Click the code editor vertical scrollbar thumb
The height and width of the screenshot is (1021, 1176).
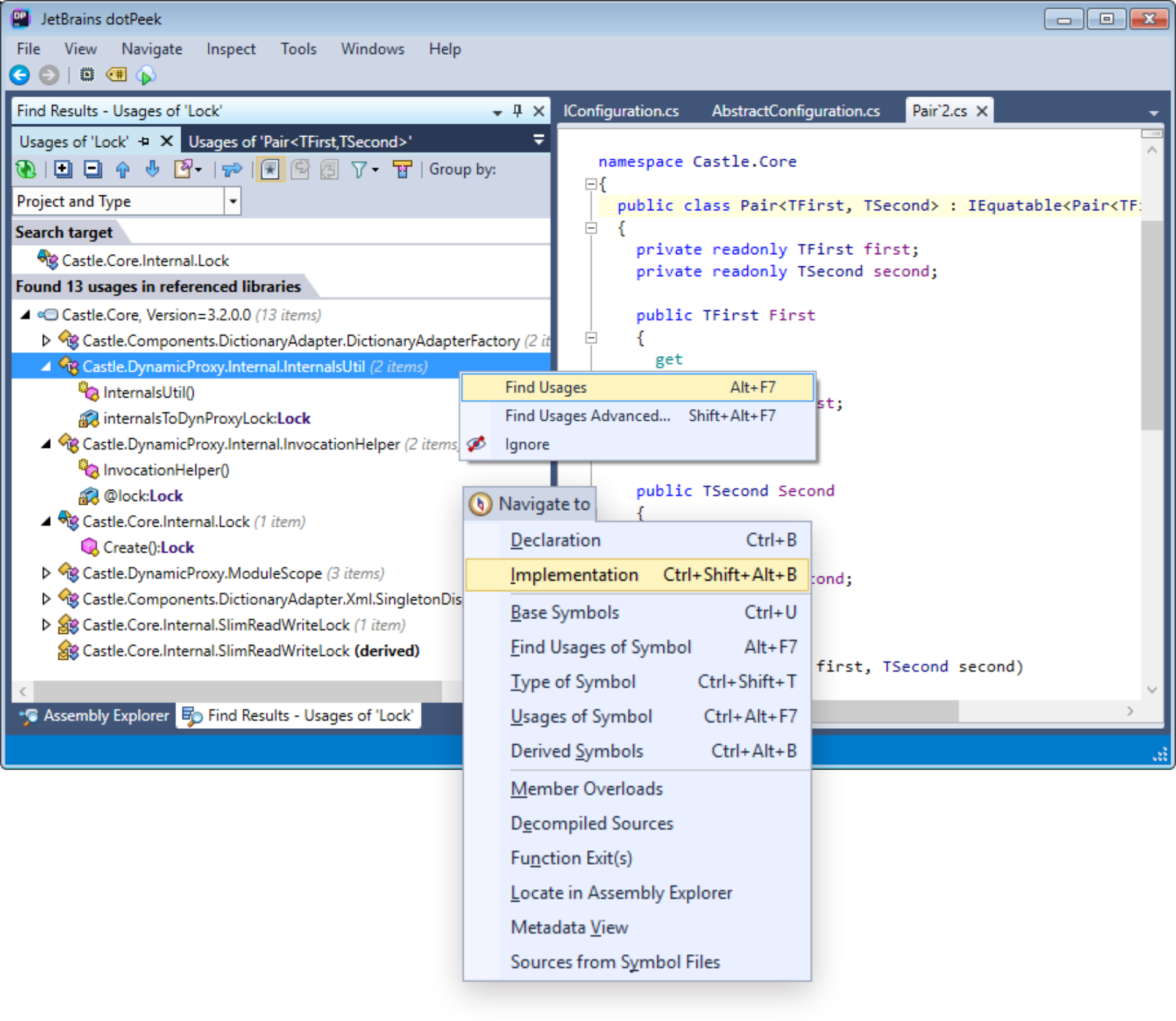[1152, 325]
